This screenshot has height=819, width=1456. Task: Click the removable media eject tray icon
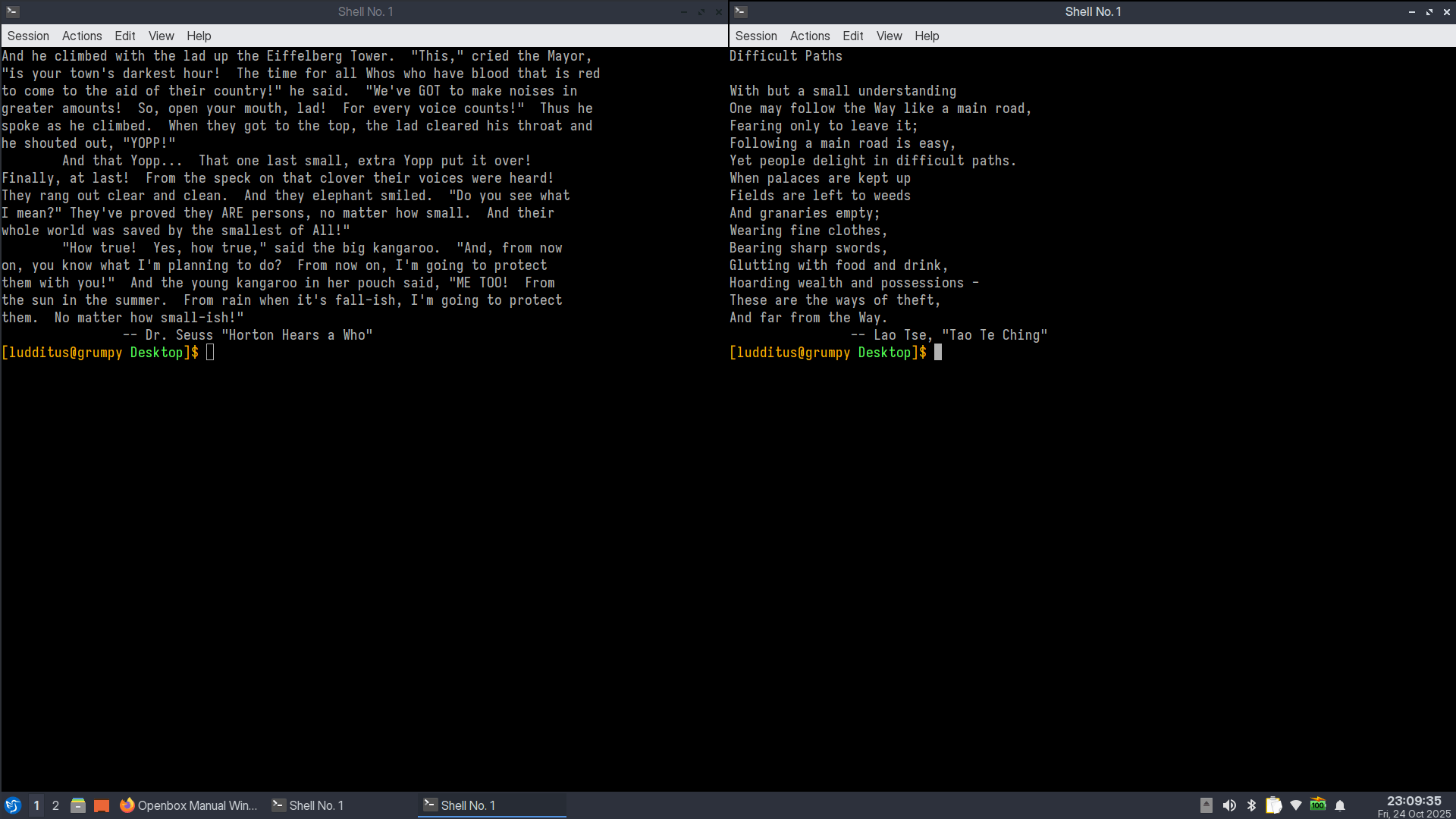1207,805
